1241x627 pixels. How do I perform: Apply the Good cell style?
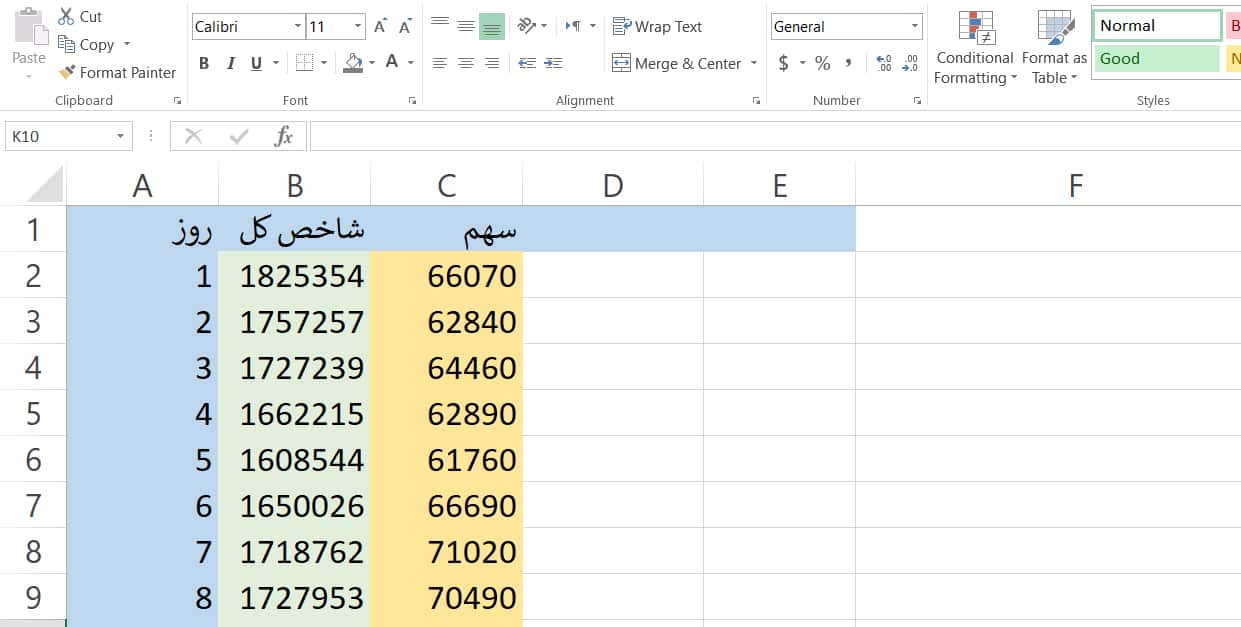(1155, 58)
